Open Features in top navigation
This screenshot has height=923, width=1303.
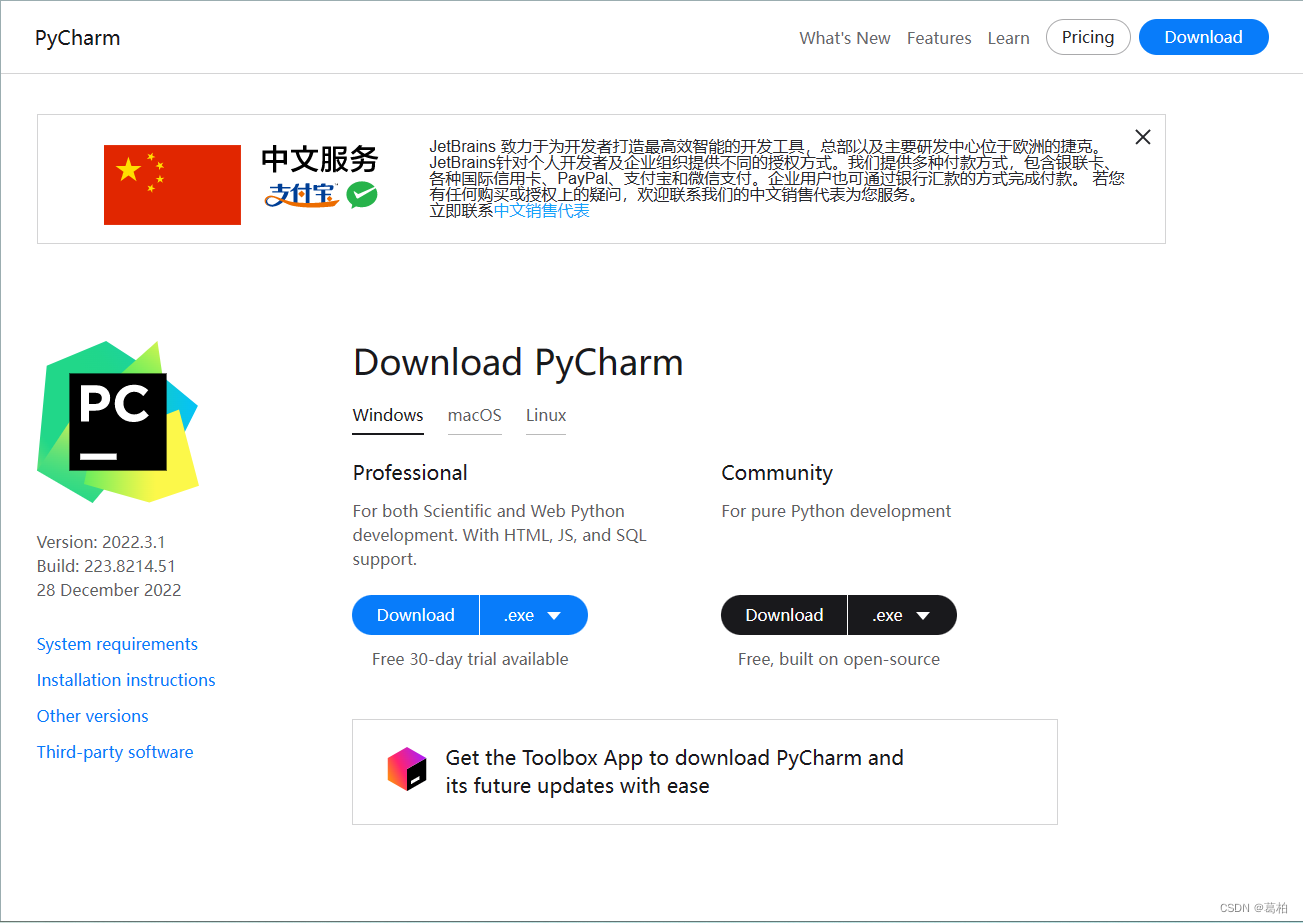tap(939, 38)
